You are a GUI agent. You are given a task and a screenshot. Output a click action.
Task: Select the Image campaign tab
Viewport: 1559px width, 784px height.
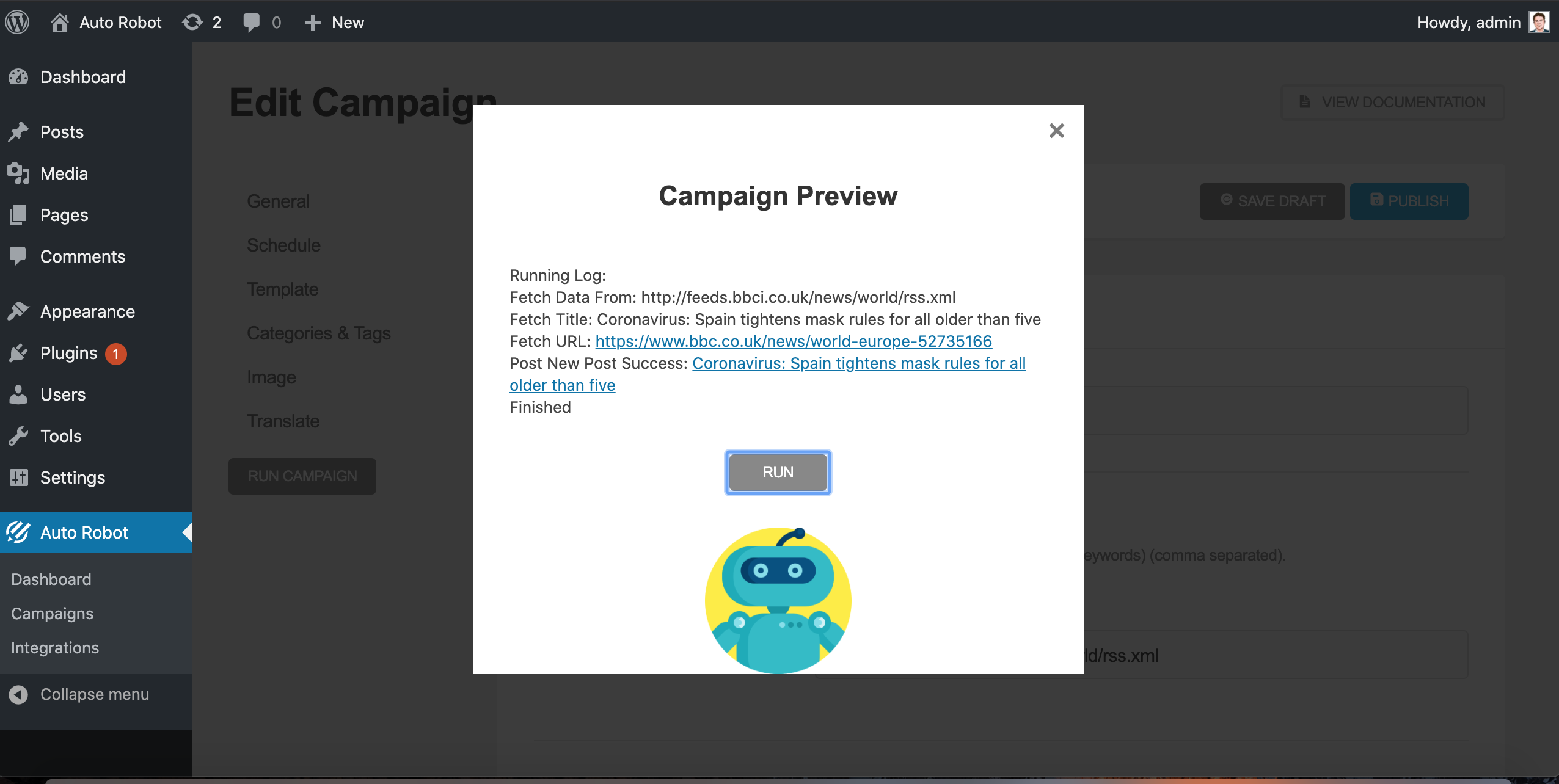point(271,377)
